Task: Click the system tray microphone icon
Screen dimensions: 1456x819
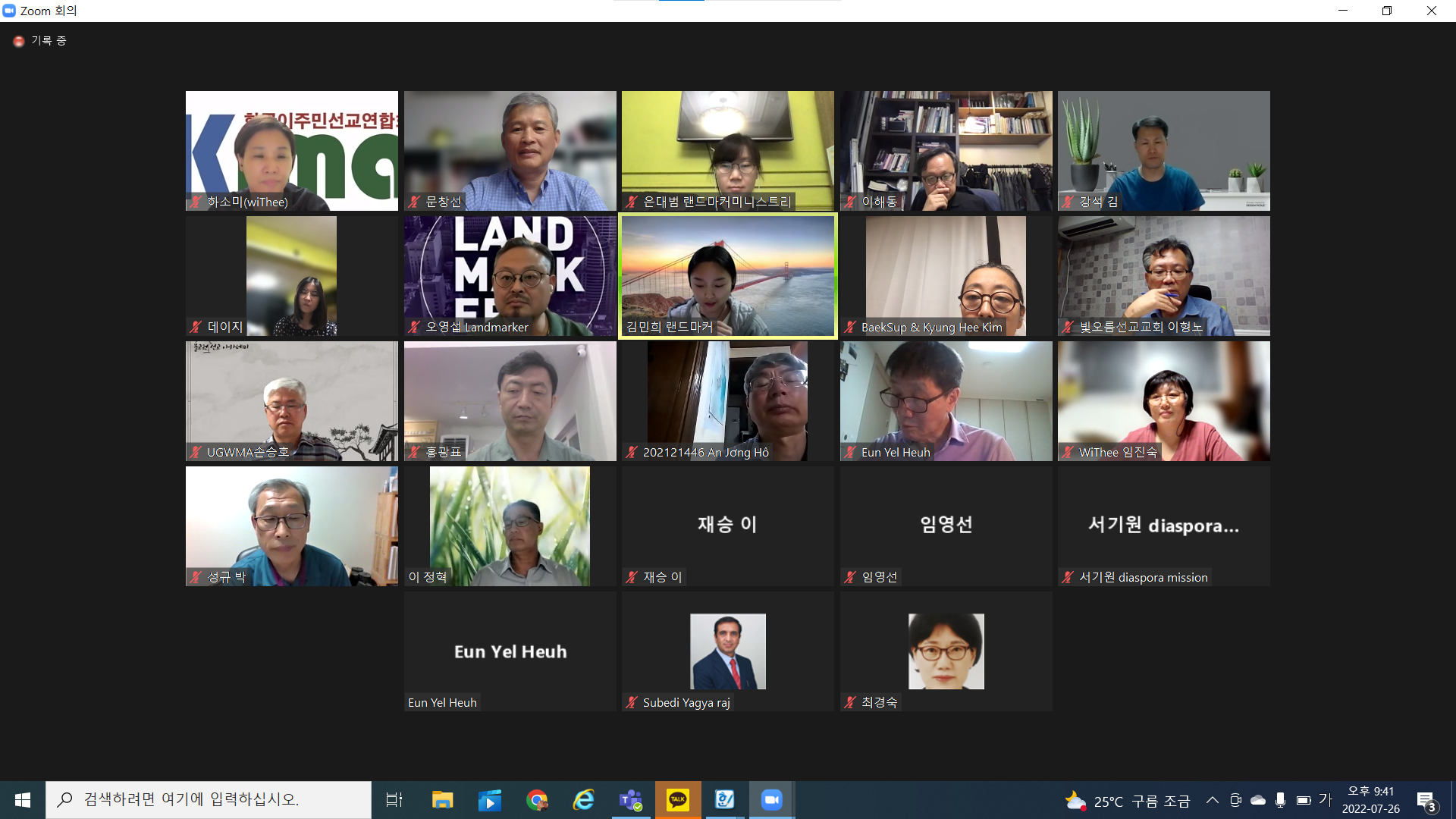Action: click(x=1280, y=800)
